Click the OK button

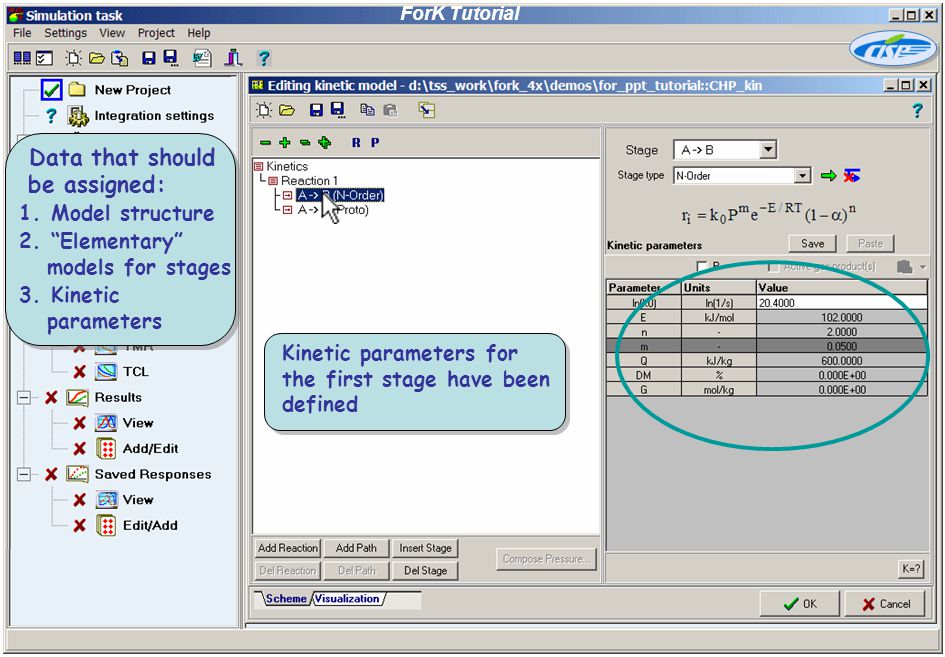[x=800, y=604]
